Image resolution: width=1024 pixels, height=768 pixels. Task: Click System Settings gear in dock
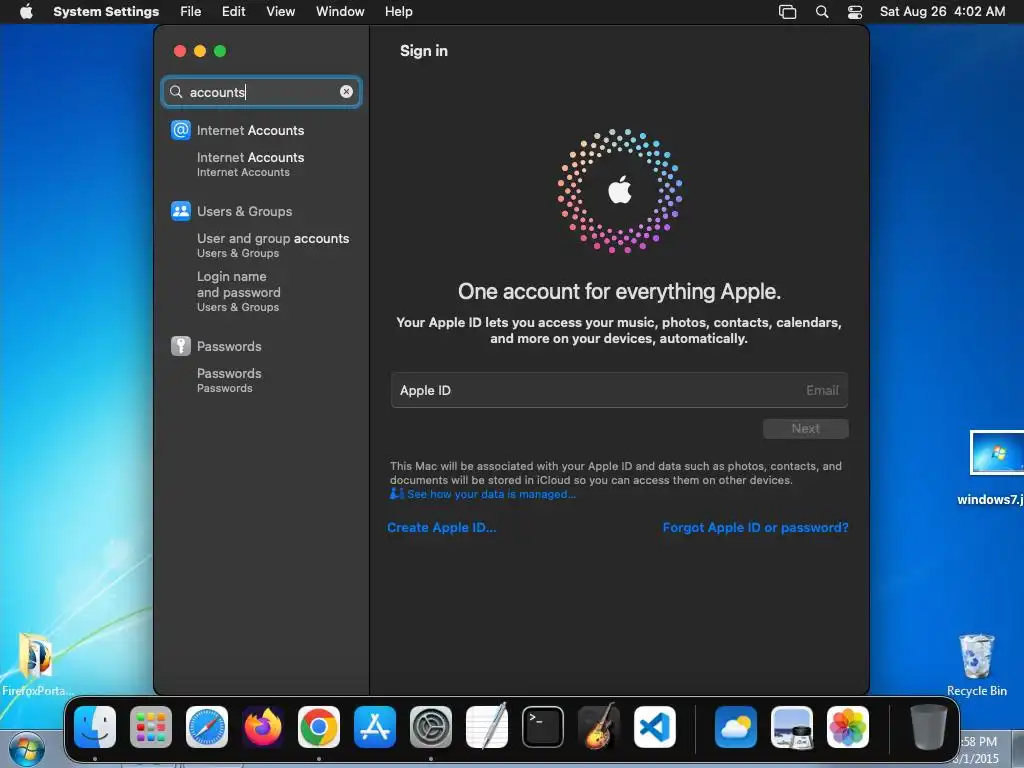[431, 727]
